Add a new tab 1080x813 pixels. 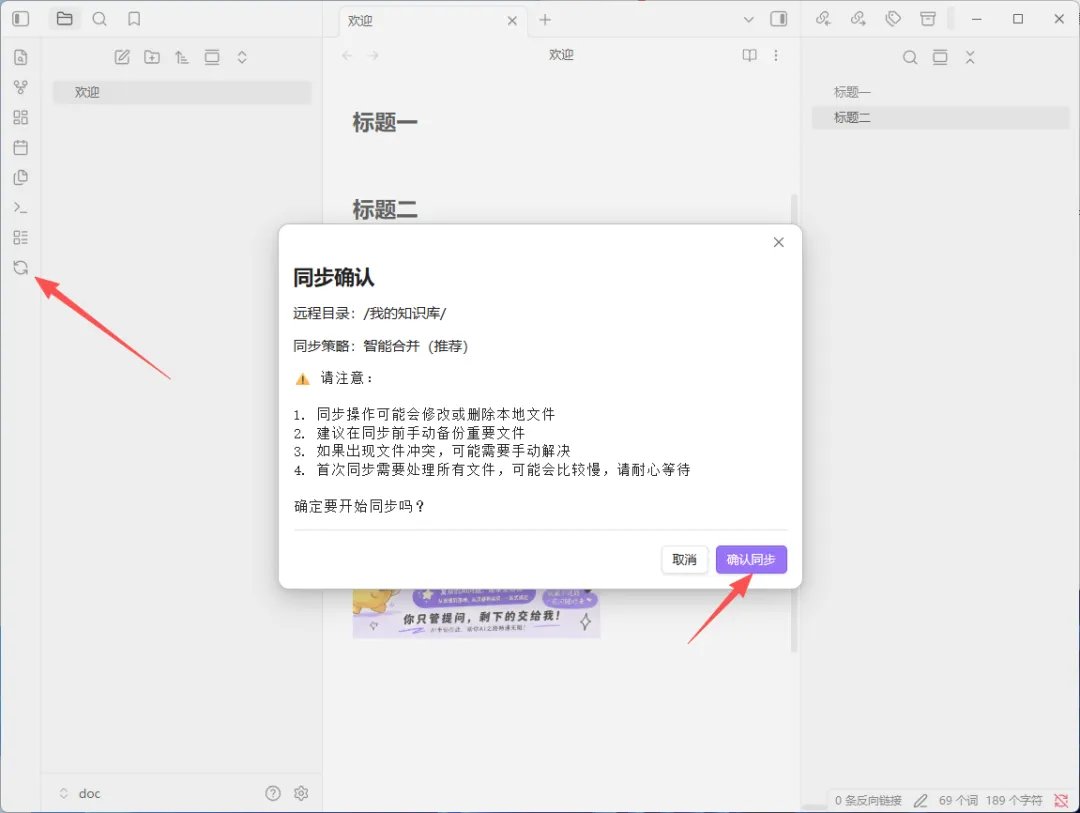(545, 20)
